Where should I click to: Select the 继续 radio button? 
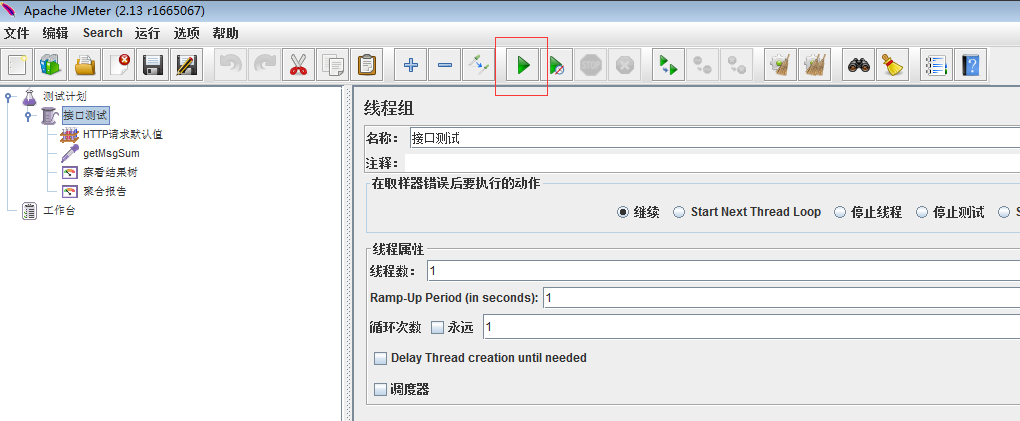623,212
